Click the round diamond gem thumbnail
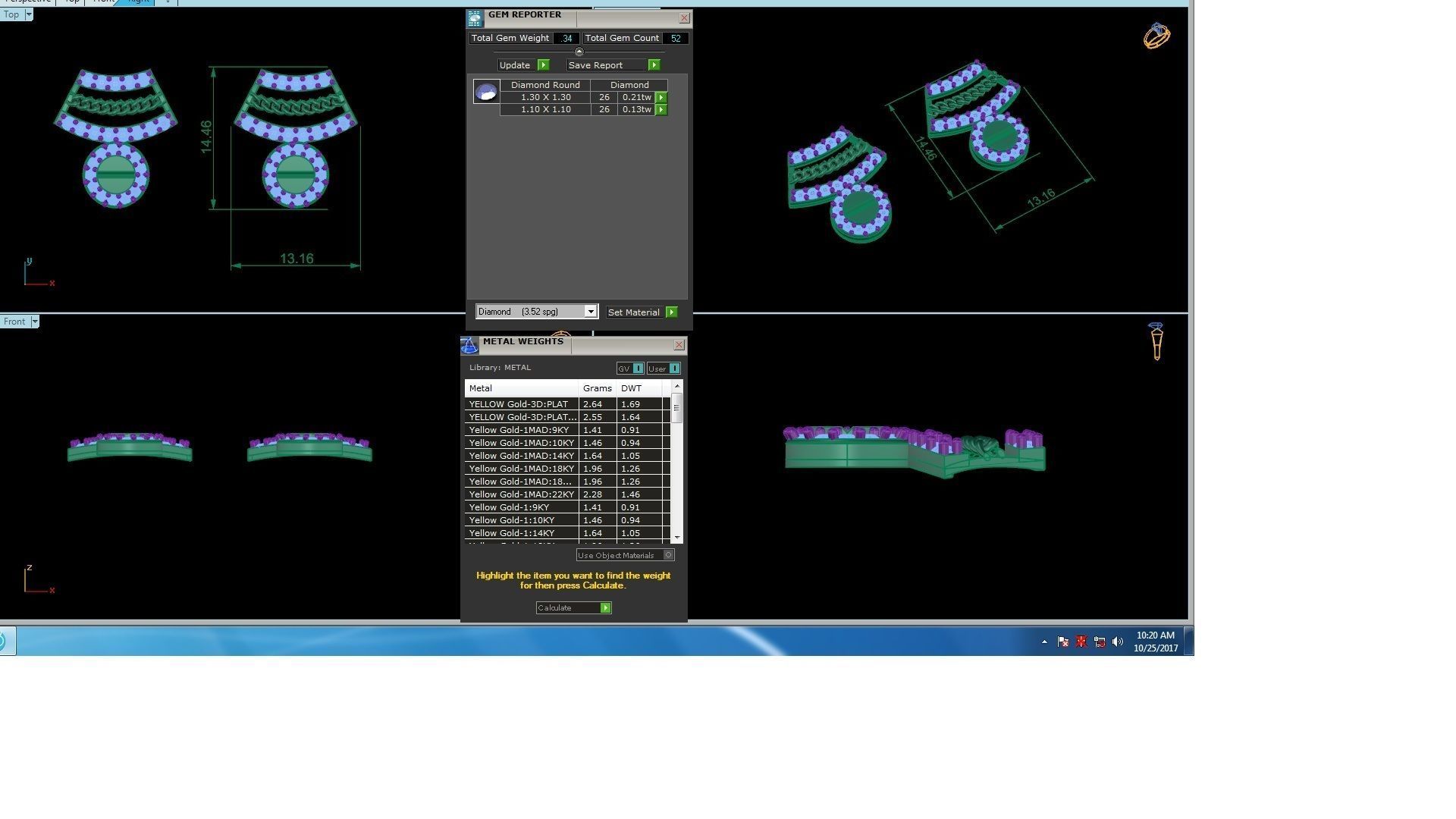 tap(486, 92)
